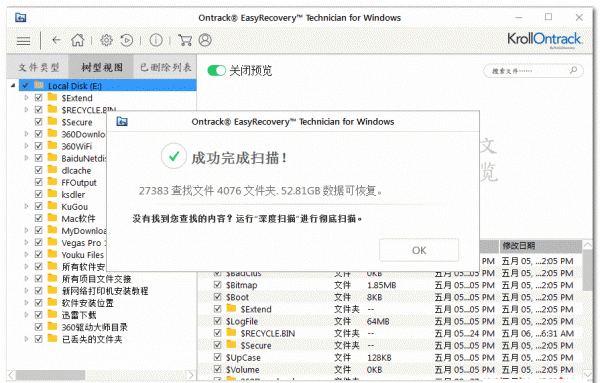This screenshot has width=600, height=383.
Task: Open settings gear icon
Action: (106, 40)
